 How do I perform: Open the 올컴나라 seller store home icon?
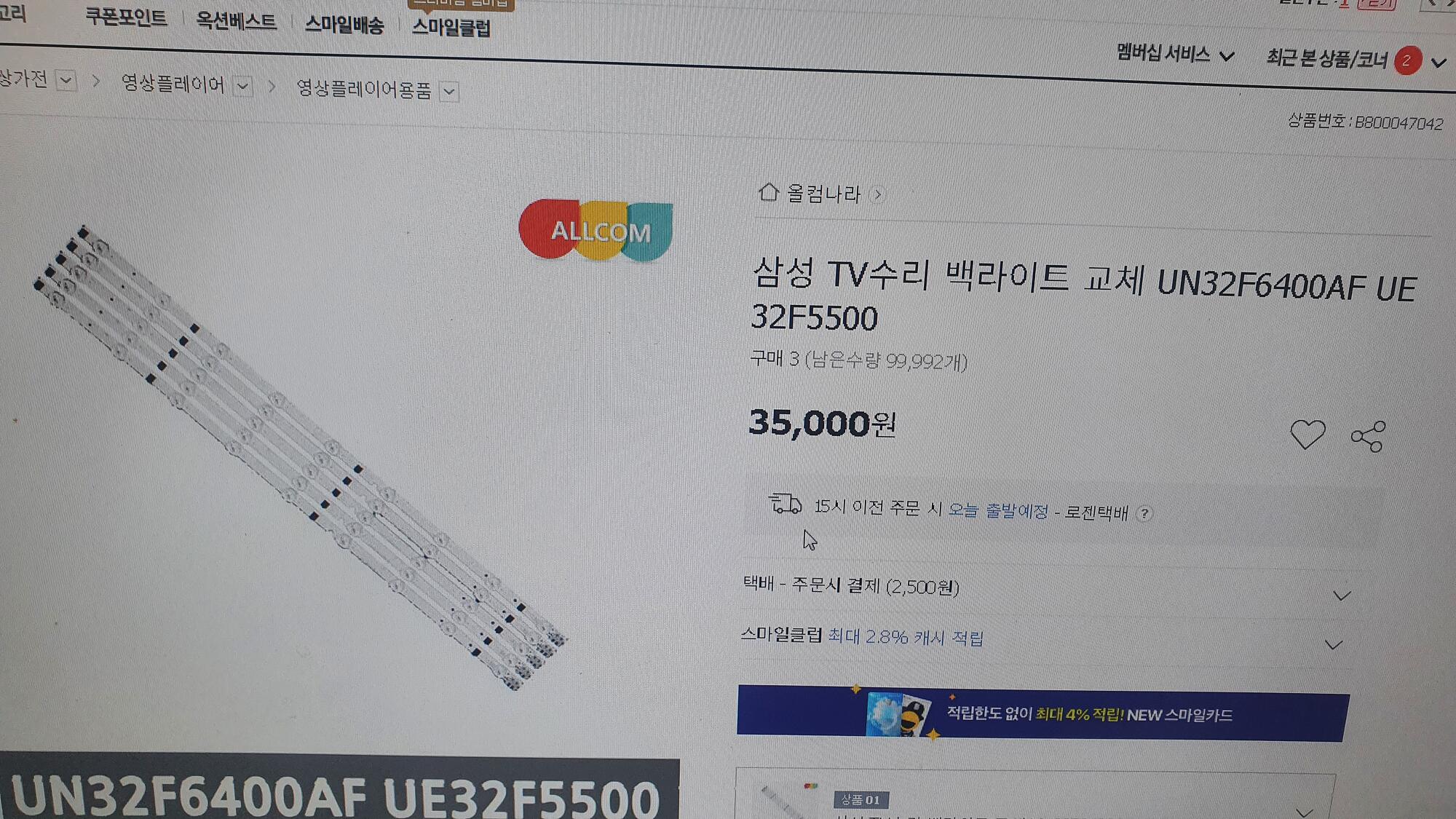pos(769,192)
